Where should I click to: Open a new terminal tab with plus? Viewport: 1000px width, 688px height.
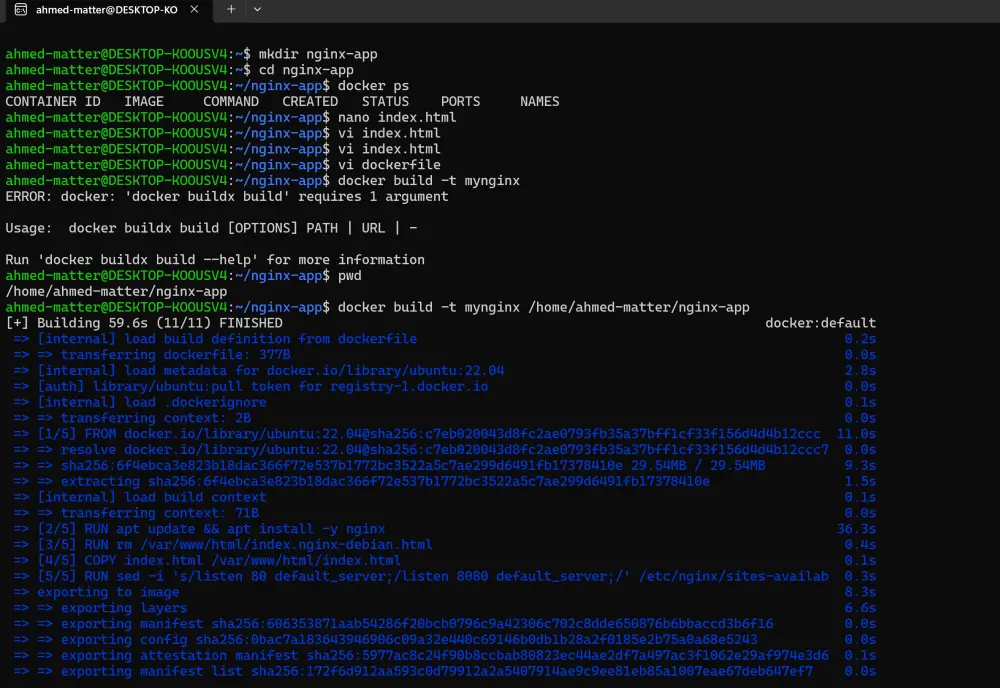pos(231,10)
